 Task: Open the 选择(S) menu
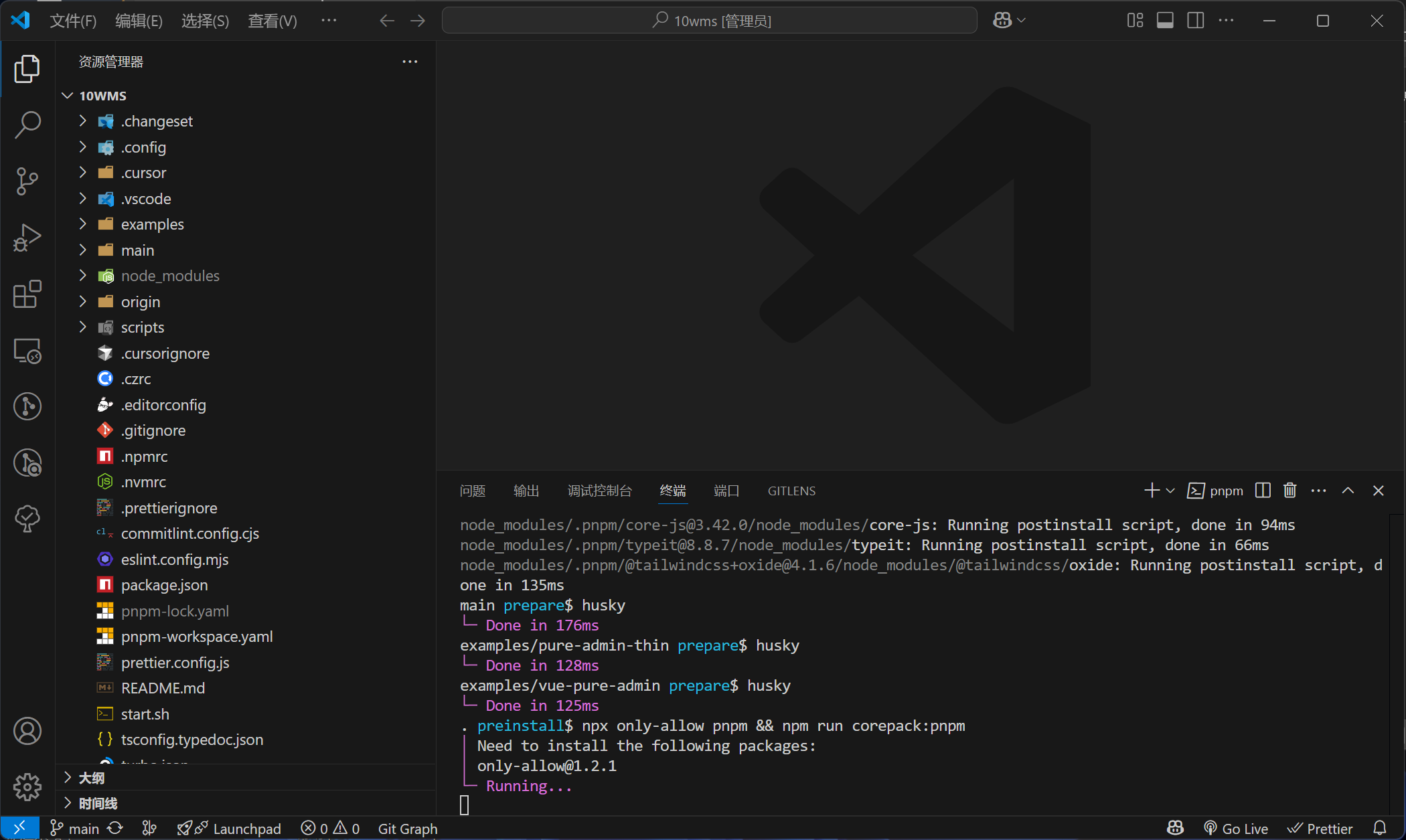(x=205, y=21)
